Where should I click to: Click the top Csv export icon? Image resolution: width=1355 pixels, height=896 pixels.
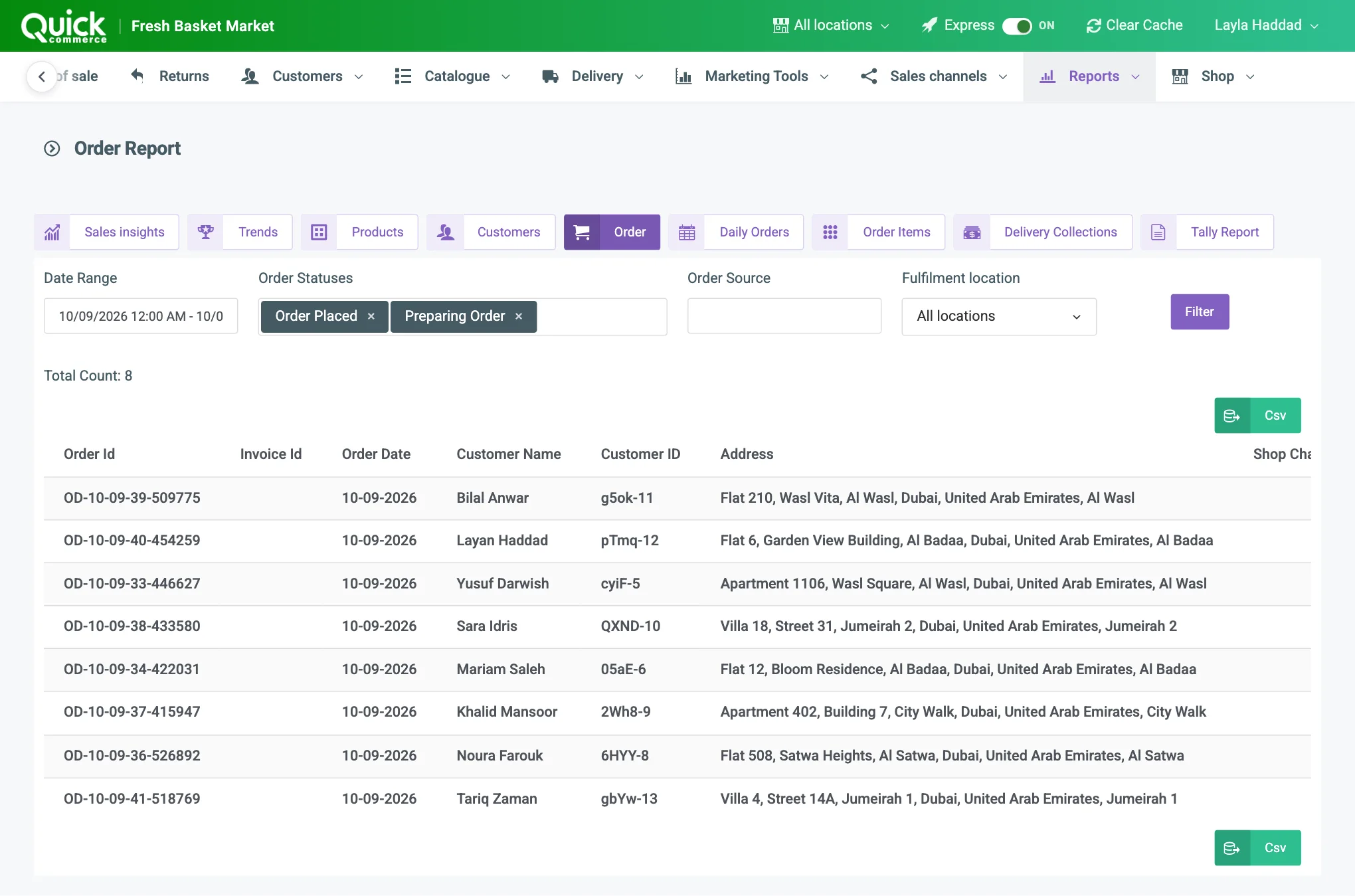pyautogui.click(x=1232, y=416)
